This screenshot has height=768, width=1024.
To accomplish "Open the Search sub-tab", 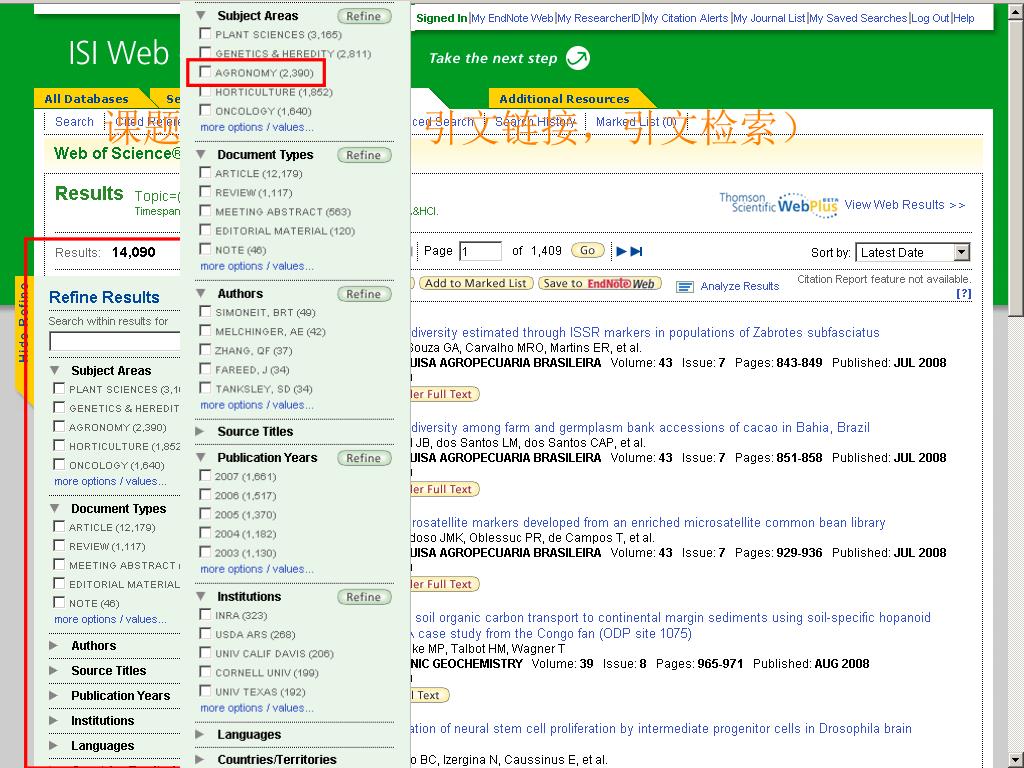I will 74,121.
